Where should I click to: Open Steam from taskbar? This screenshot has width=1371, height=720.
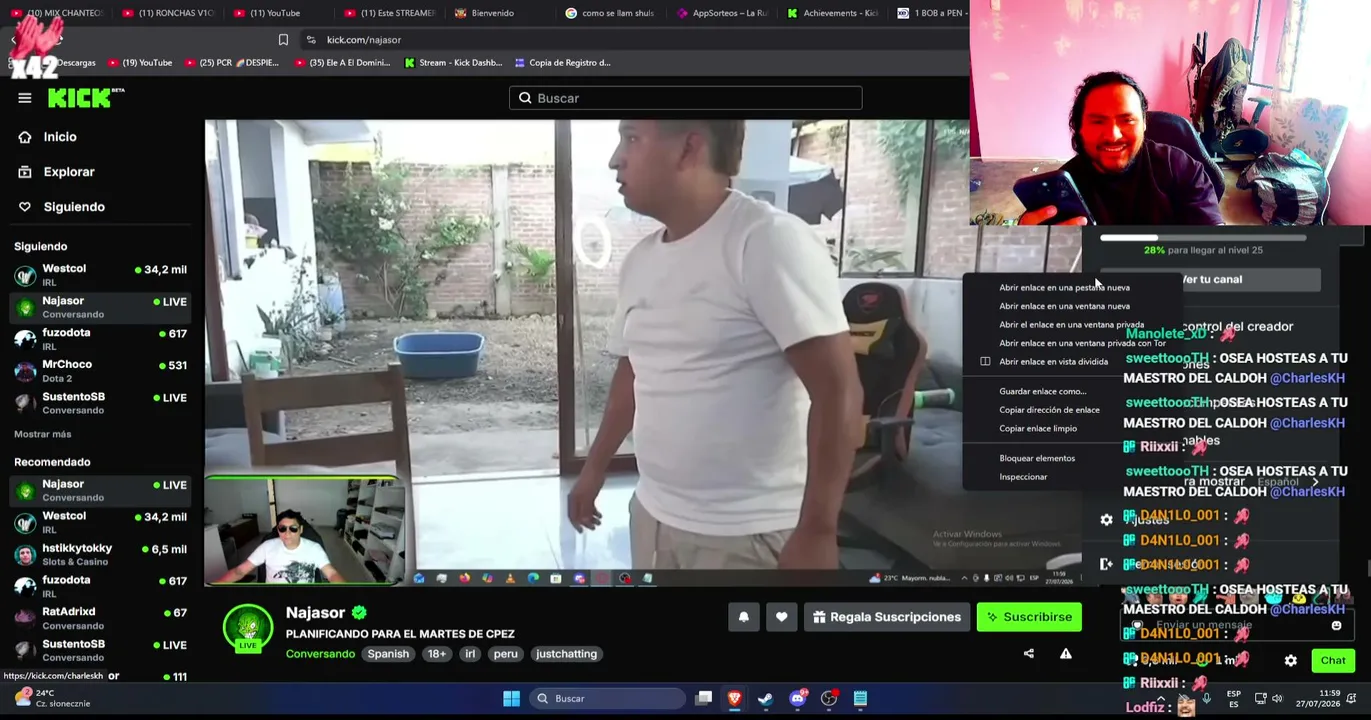point(765,699)
